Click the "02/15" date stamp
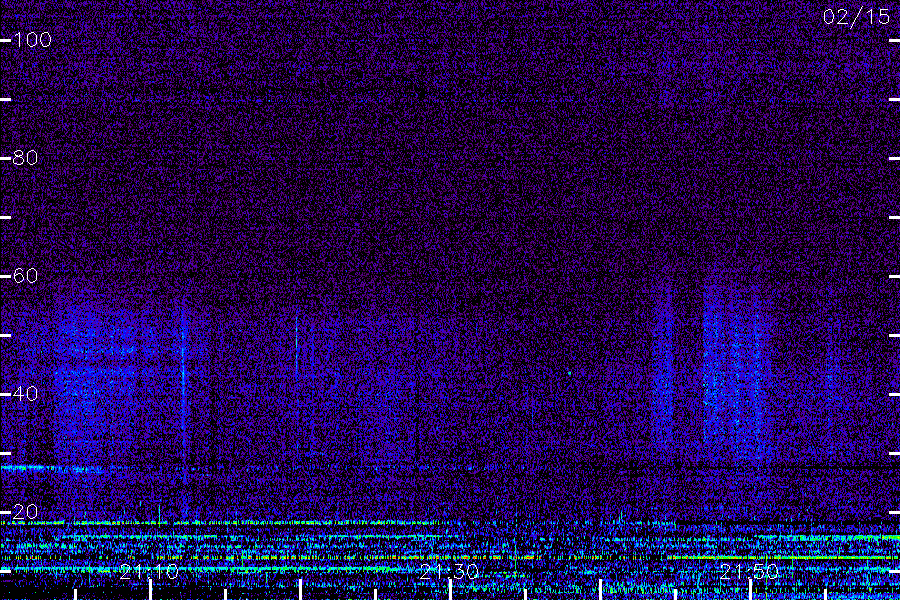The height and width of the screenshot is (600, 900). click(x=856, y=17)
